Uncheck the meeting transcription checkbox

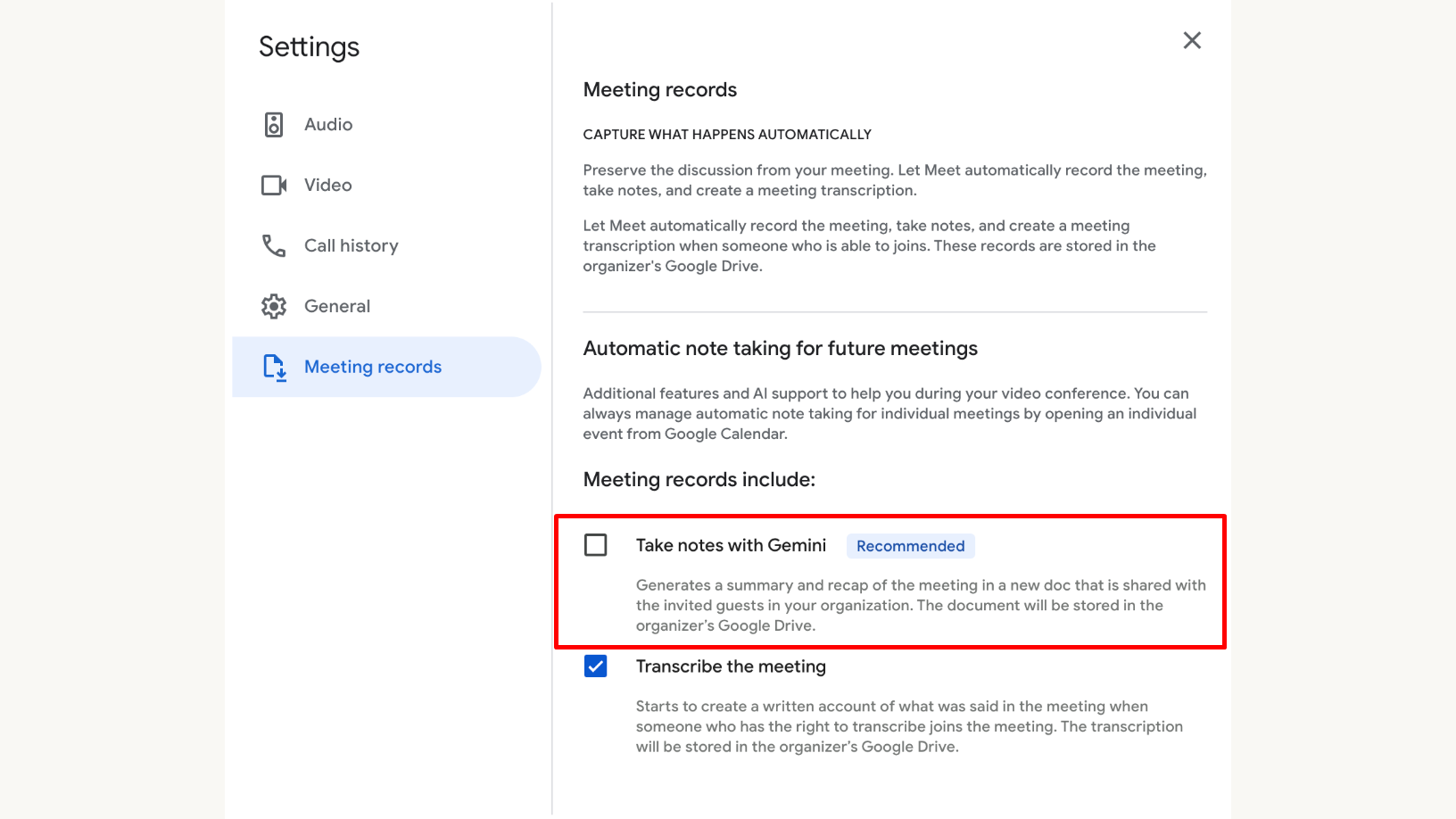click(x=595, y=666)
